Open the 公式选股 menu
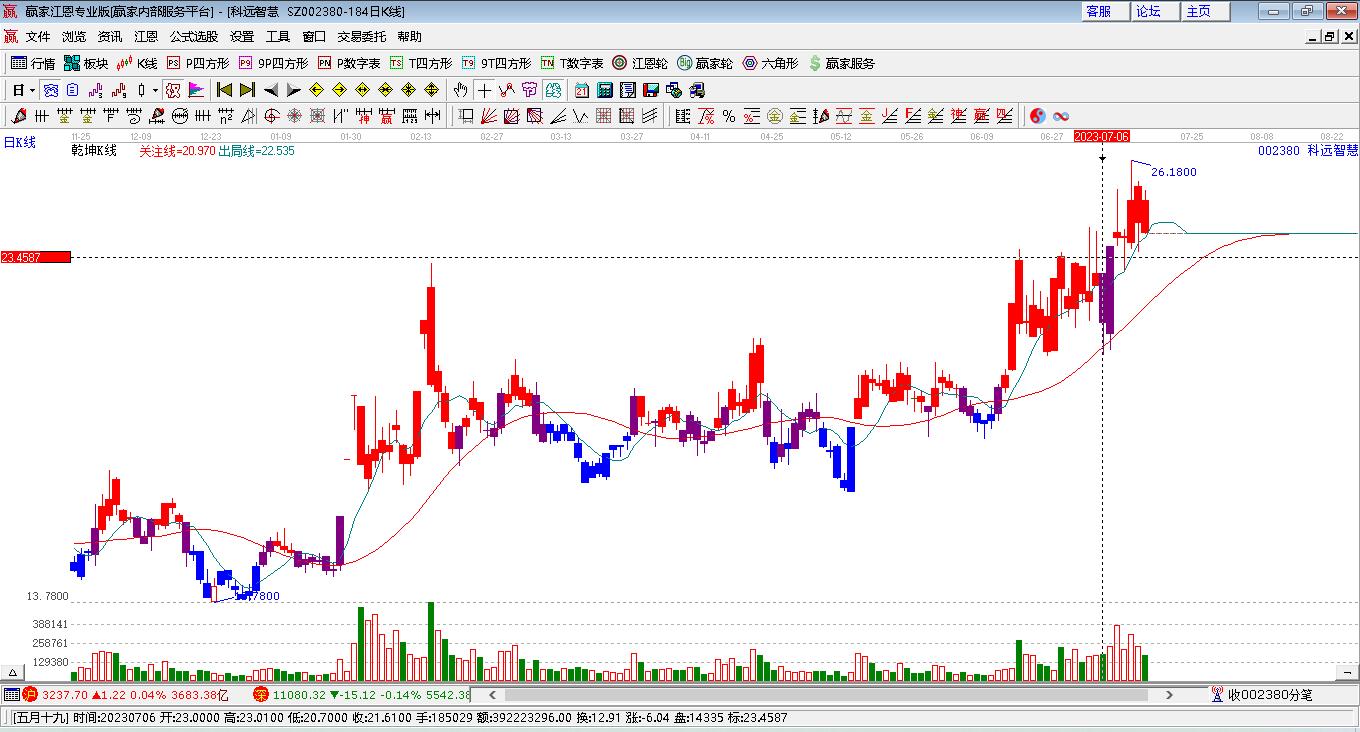Image resolution: width=1360 pixels, height=732 pixels. tap(194, 37)
